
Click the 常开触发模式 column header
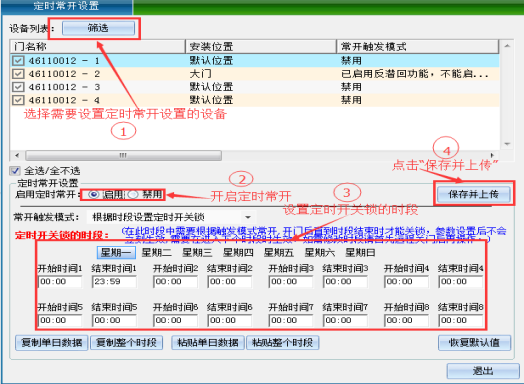(x=418, y=46)
